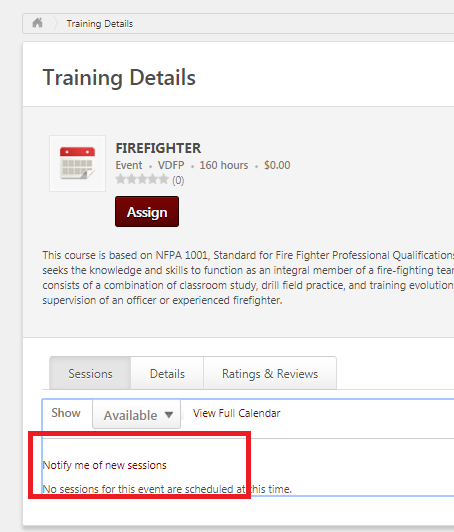454x532 pixels.
Task: Rate the event five stars
Action: (164, 179)
